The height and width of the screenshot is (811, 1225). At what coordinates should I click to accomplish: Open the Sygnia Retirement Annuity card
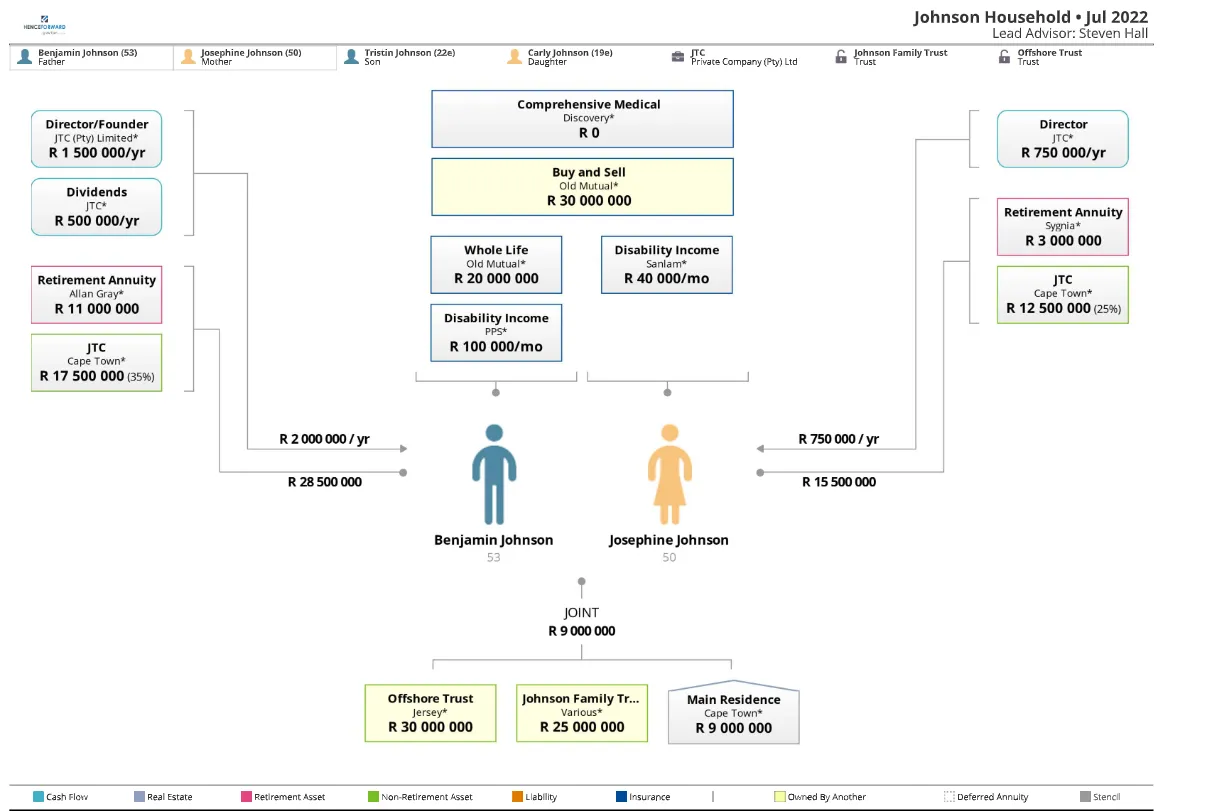coord(1063,227)
